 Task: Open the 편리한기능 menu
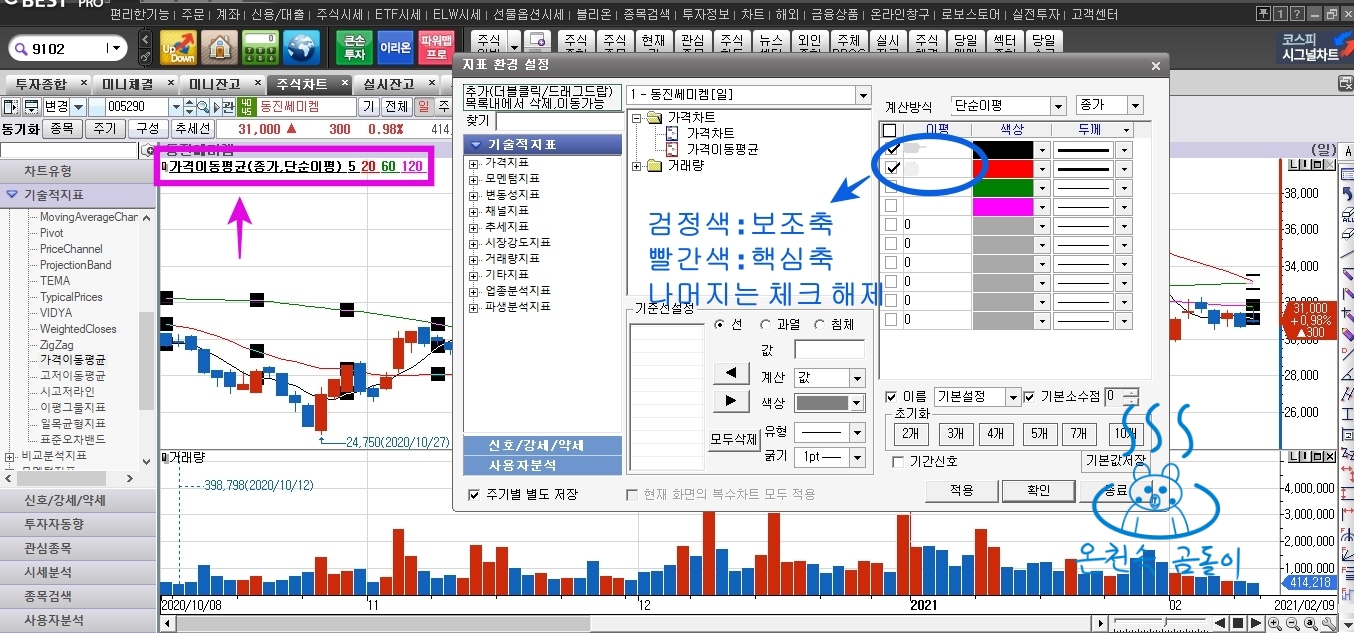(142, 15)
